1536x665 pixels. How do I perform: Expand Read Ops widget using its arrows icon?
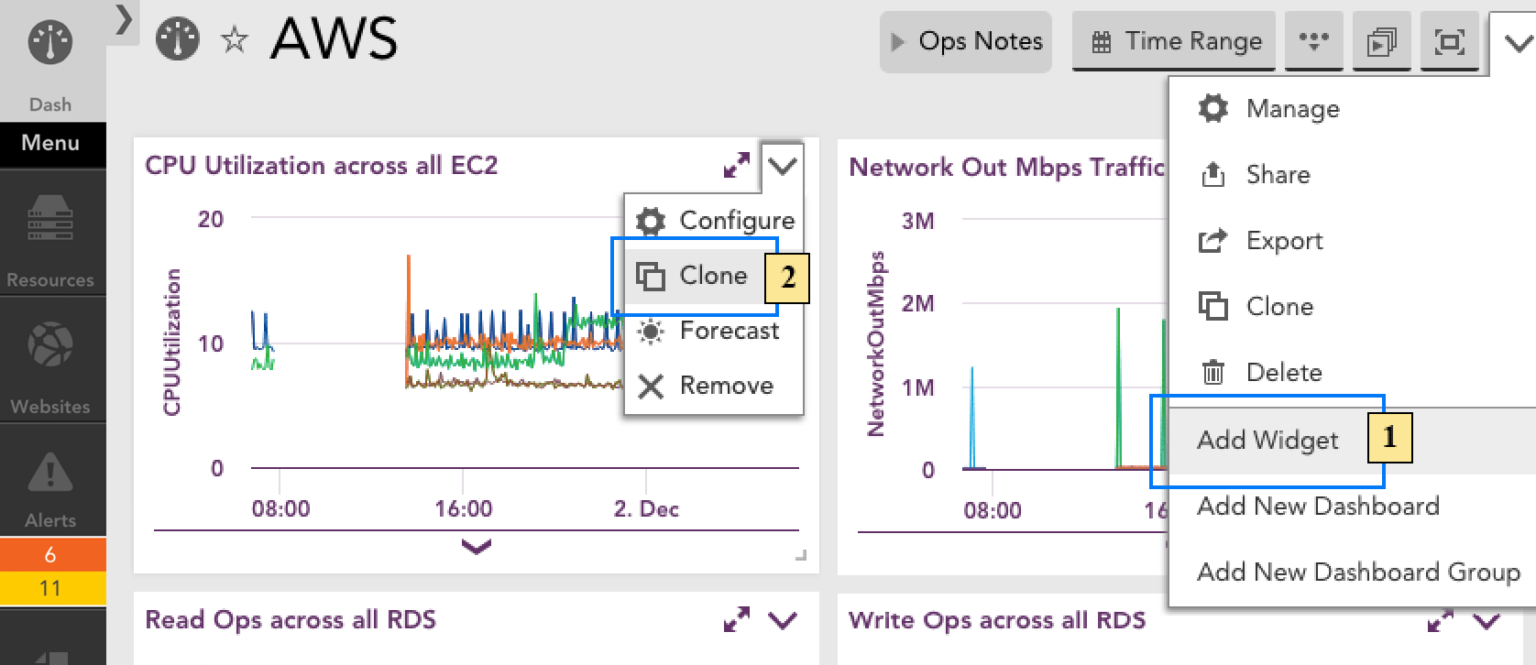737,619
